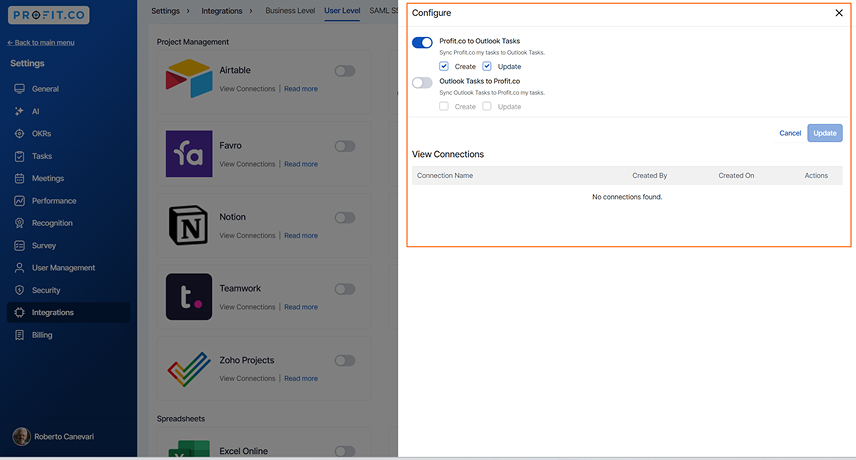Check Create under Outlook Tasks to Profit.co
The height and width of the screenshot is (460, 856).
click(x=444, y=106)
